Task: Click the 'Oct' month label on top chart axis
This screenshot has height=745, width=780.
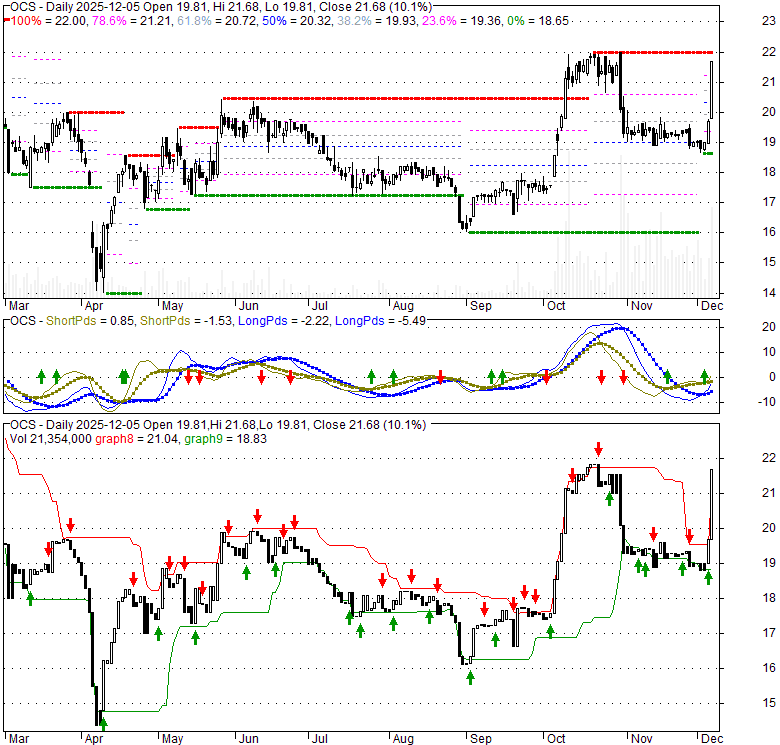Action: (556, 306)
